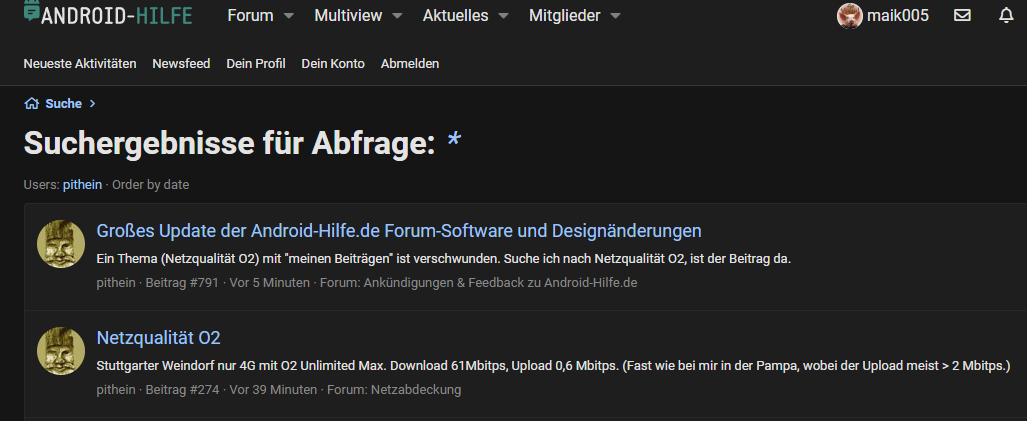Select Neueste Aktivitäten tab
The height and width of the screenshot is (421, 1027).
80,63
